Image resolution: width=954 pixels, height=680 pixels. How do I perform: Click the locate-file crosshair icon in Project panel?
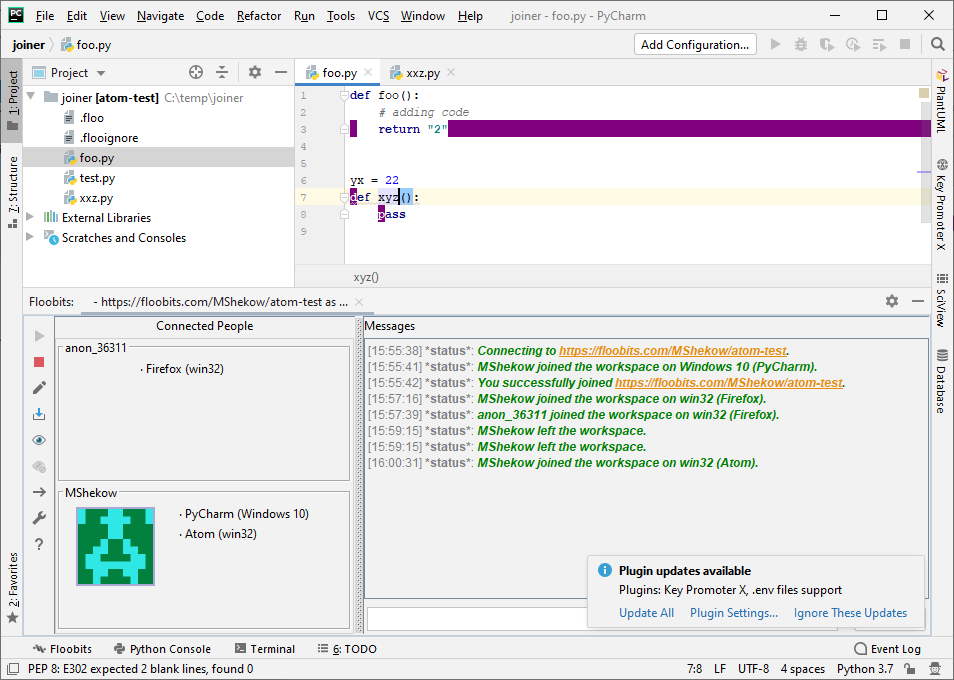click(196, 72)
